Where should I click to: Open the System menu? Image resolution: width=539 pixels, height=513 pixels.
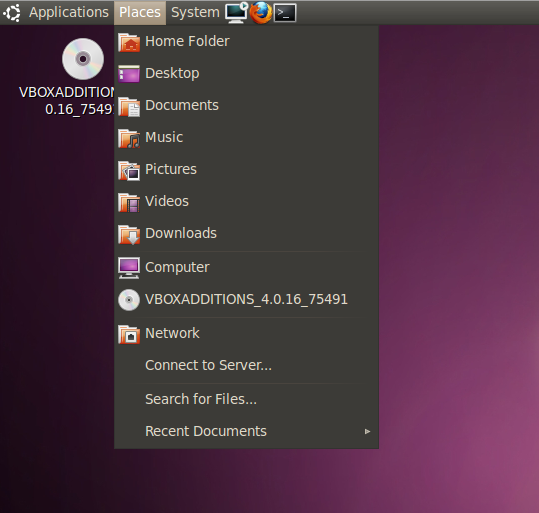coord(195,13)
